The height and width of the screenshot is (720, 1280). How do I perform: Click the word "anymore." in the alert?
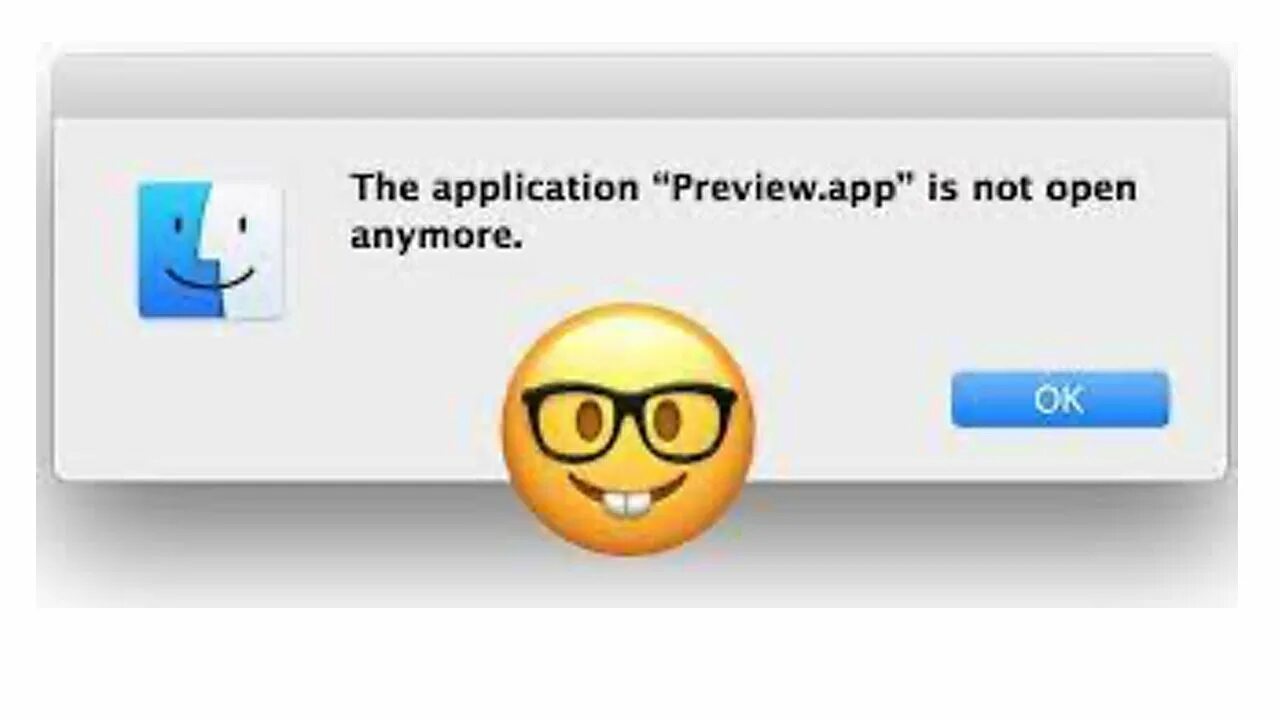436,239
